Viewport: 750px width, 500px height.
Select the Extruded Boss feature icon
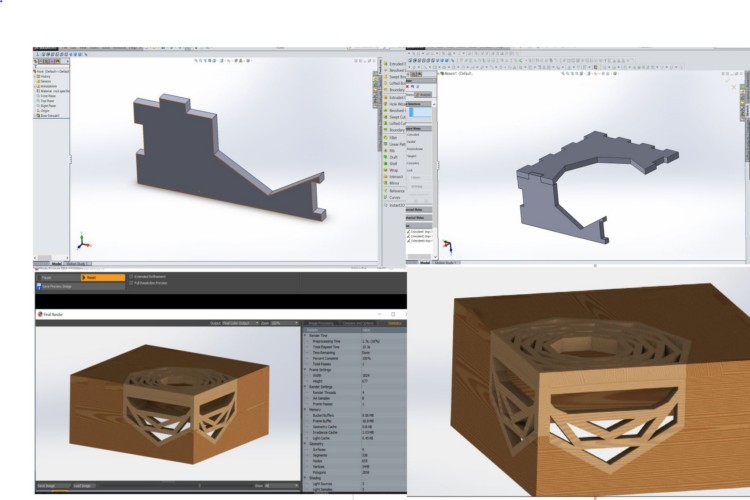(386, 64)
